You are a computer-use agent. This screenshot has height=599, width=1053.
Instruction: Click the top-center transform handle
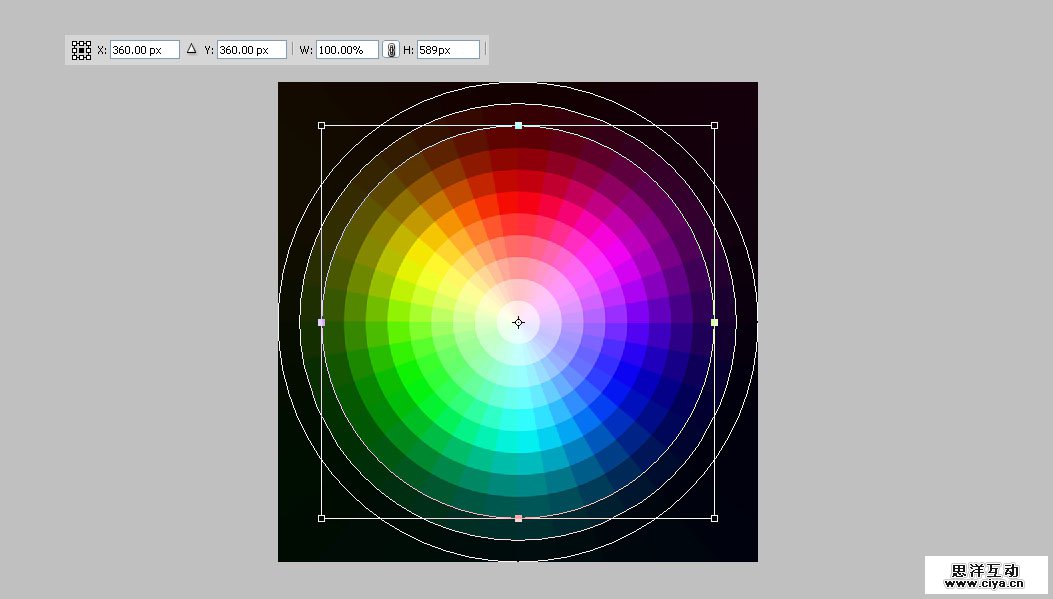[x=518, y=126]
